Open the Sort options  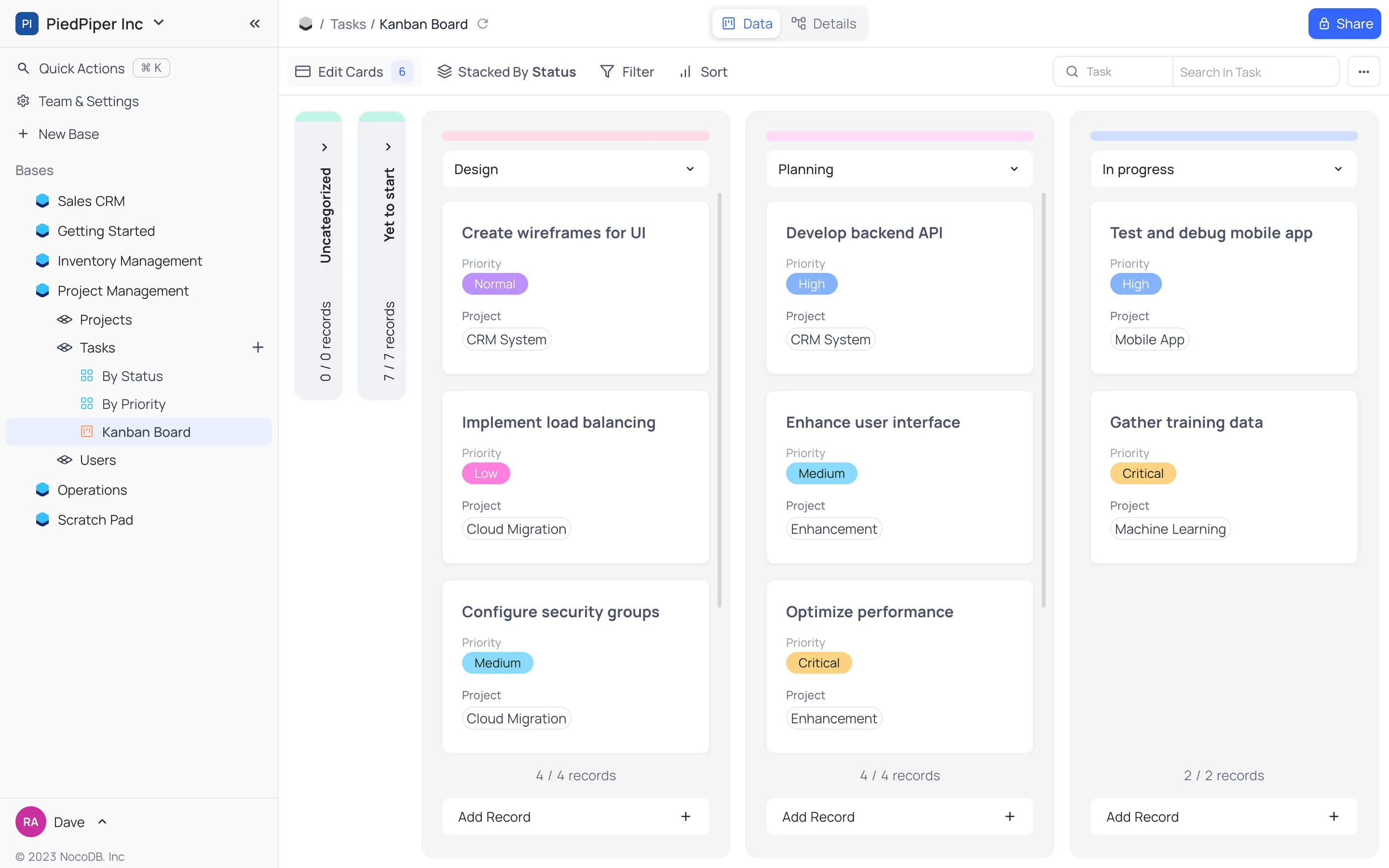[x=703, y=71]
